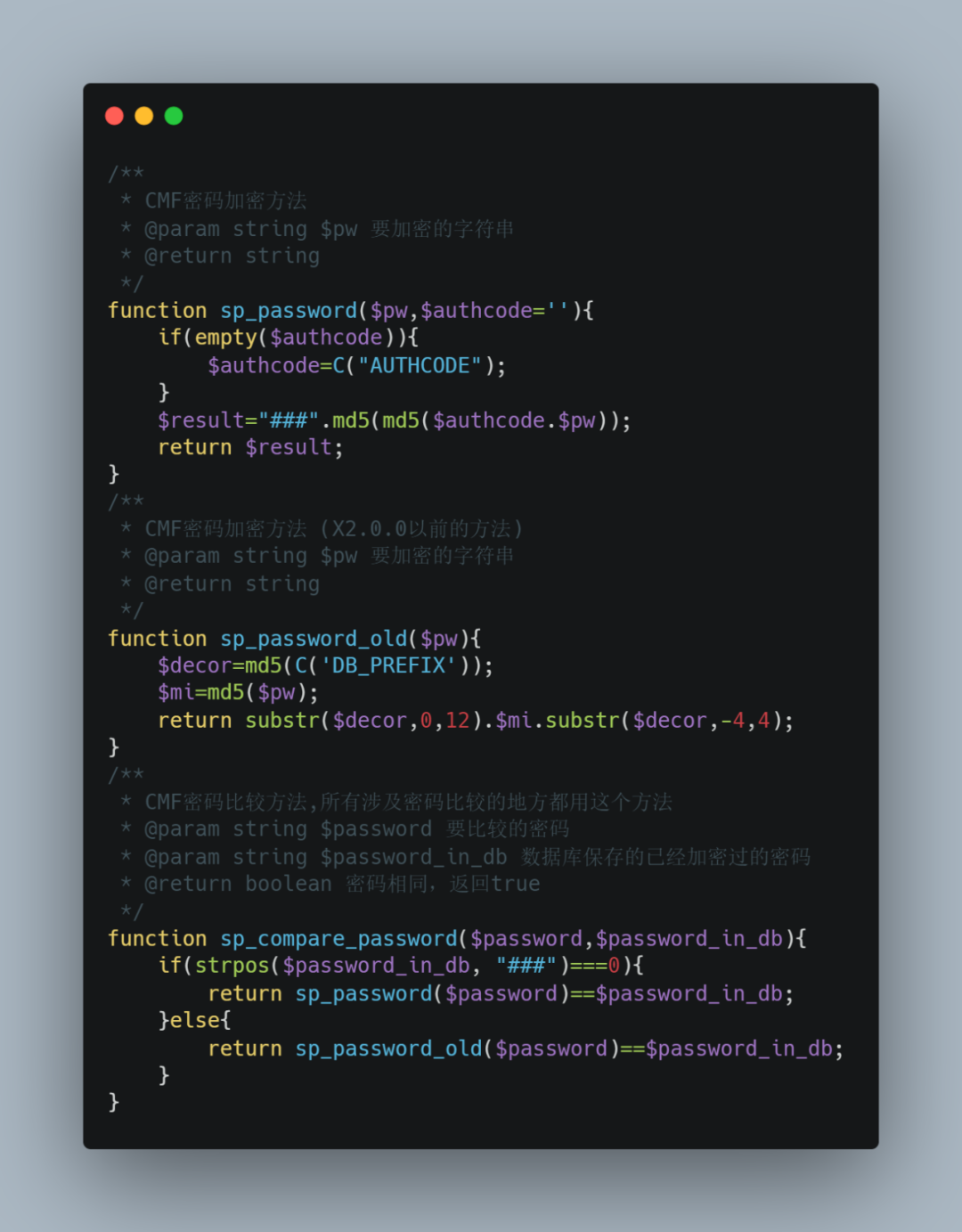Click the return sp_password_old call line
Image resolution: width=962 pixels, height=1232 pixels.
click(x=526, y=1048)
